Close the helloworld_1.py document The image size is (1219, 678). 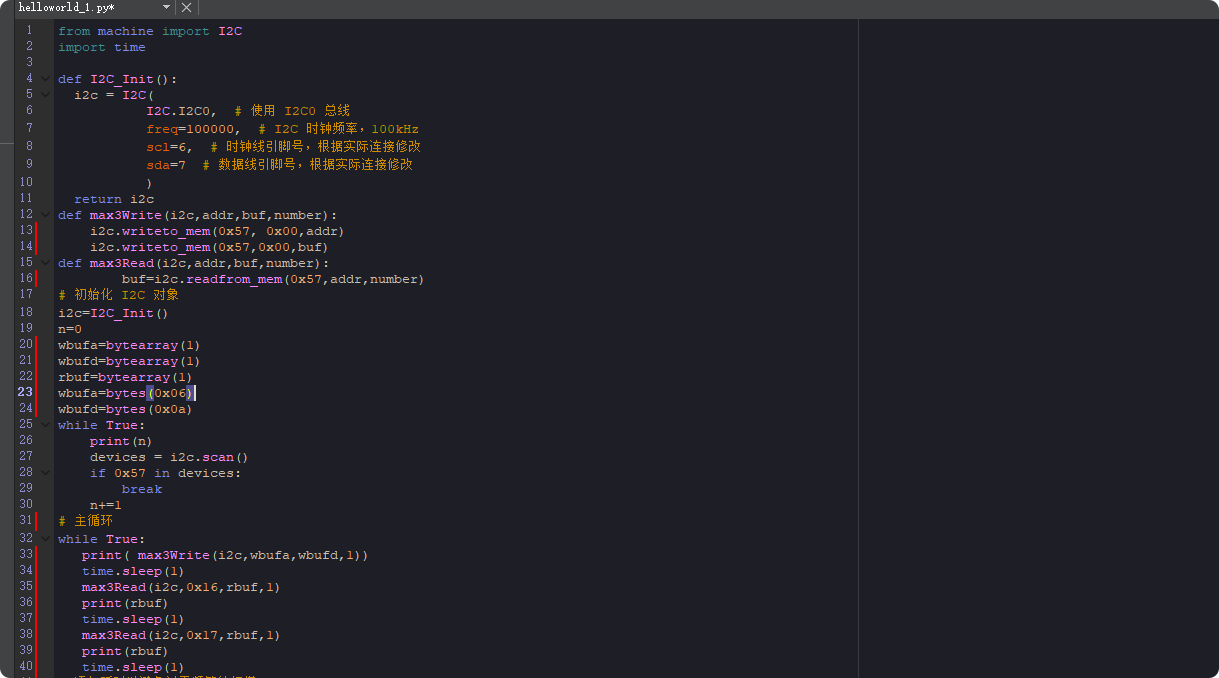[187, 7]
